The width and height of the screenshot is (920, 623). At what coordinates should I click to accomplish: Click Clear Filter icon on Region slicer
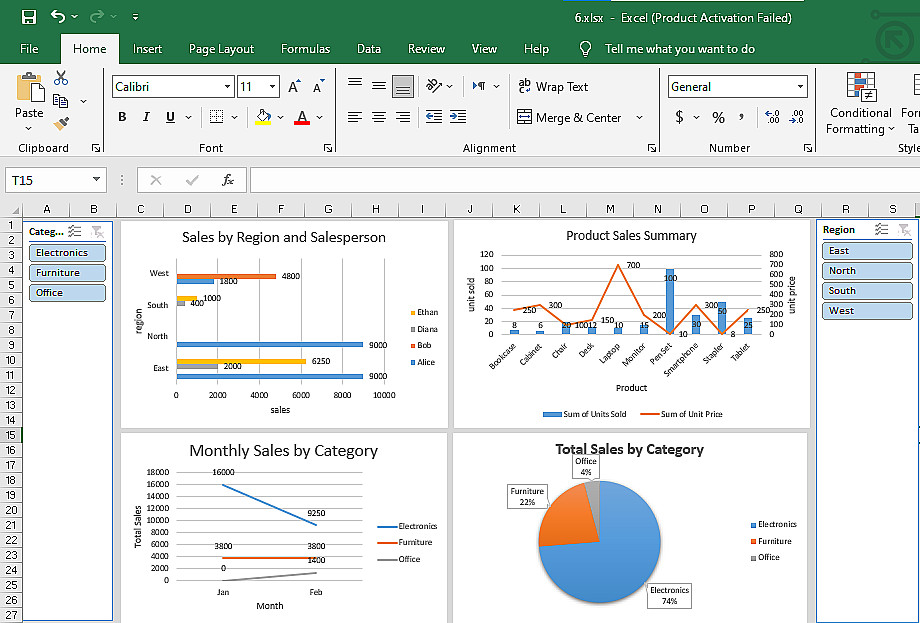tap(904, 229)
